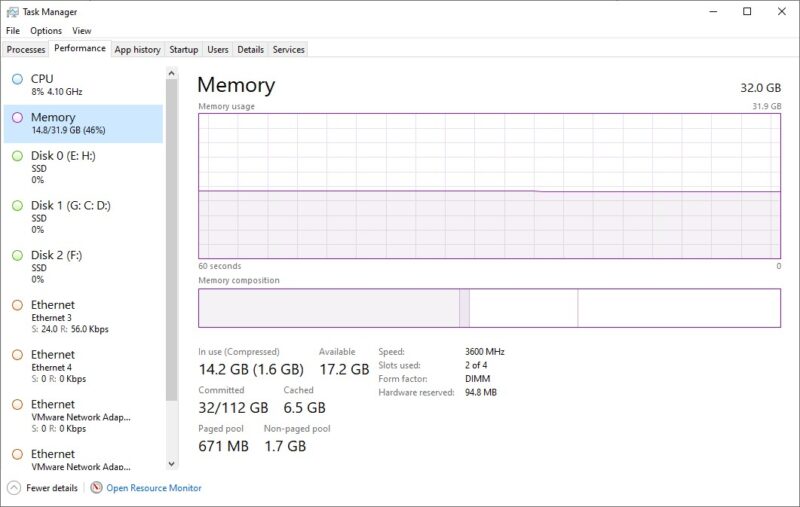Switch to the Details tab
The width and height of the screenshot is (800, 507).
pos(251,49)
